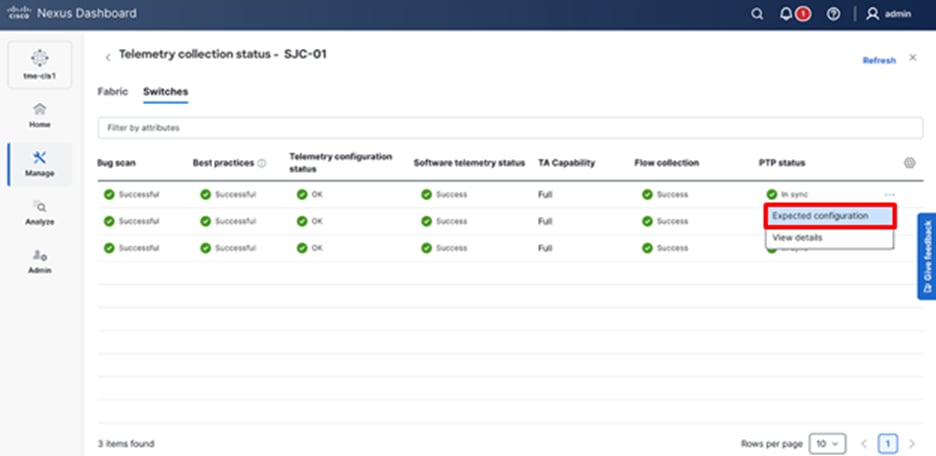Open the Give feedback side tab

[926, 257]
